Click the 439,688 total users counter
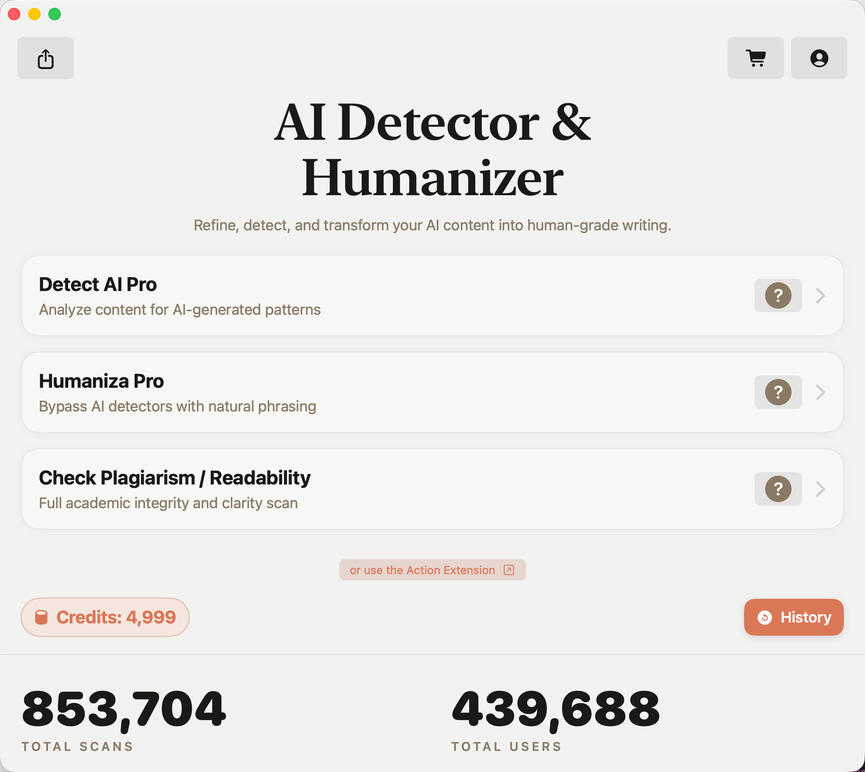This screenshot has height=772, width=865. click(555, 709)
